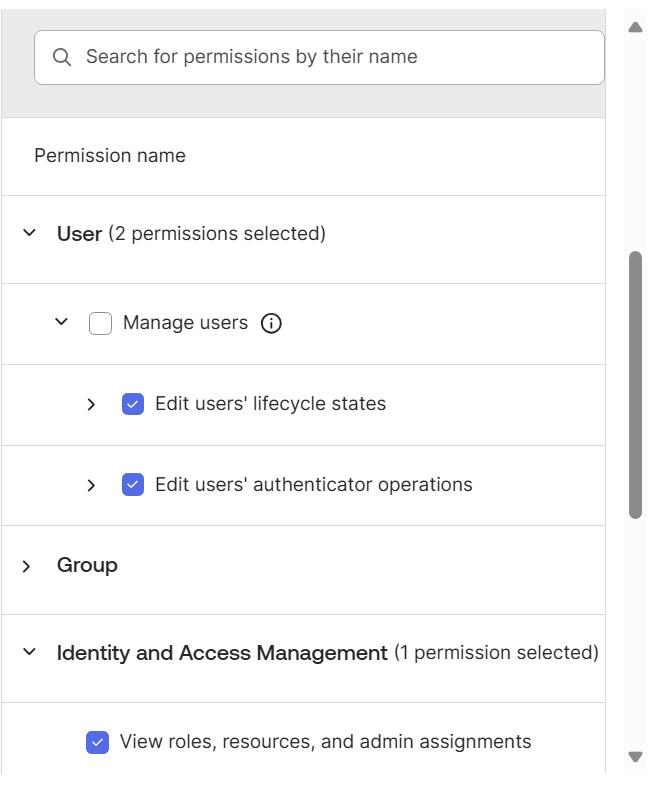Expand Edit users' authenticator operations row
The width and height of the screenshot is (653, 800).
[x=91, y=485]
